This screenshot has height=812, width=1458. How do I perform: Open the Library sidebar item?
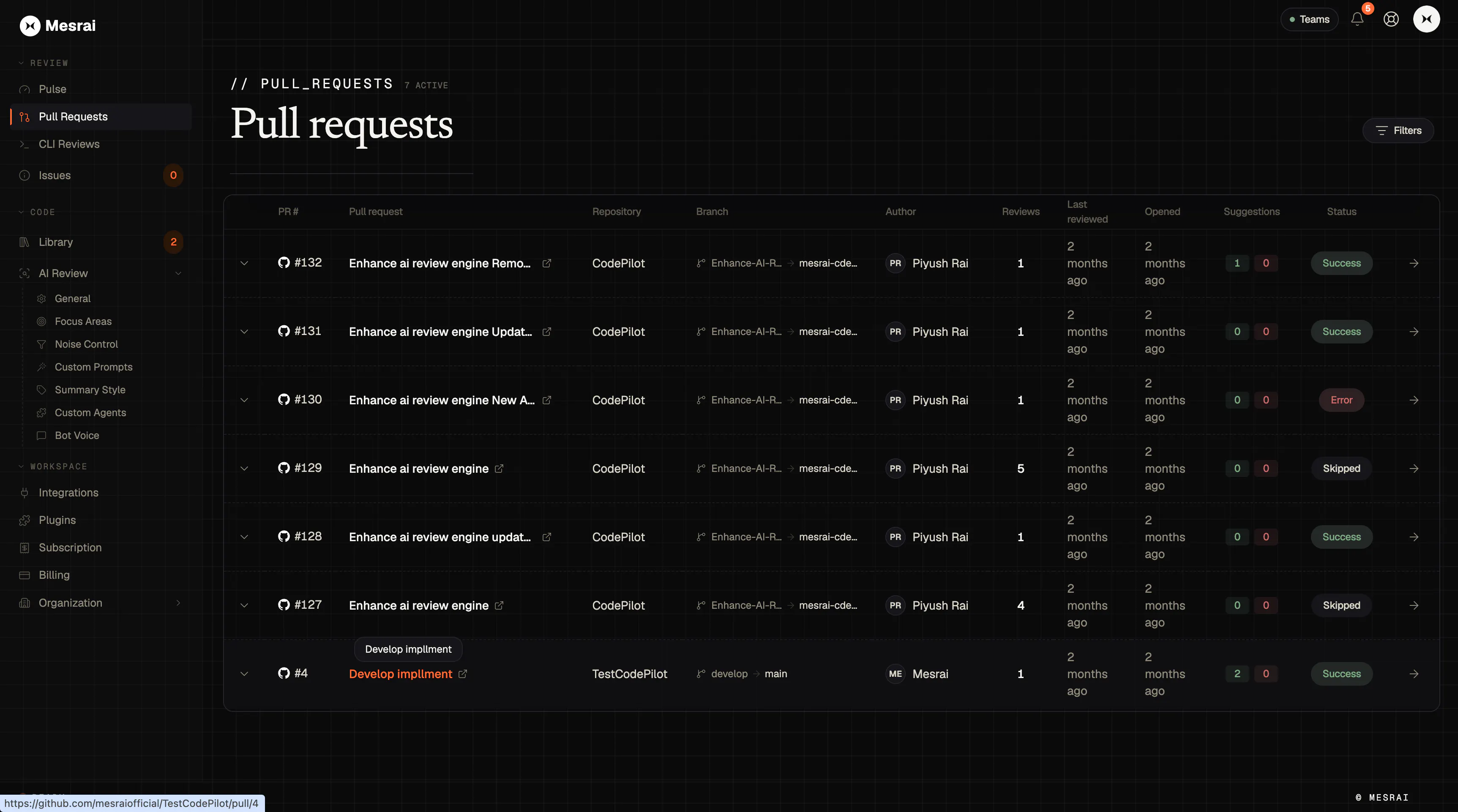[101, 242]
